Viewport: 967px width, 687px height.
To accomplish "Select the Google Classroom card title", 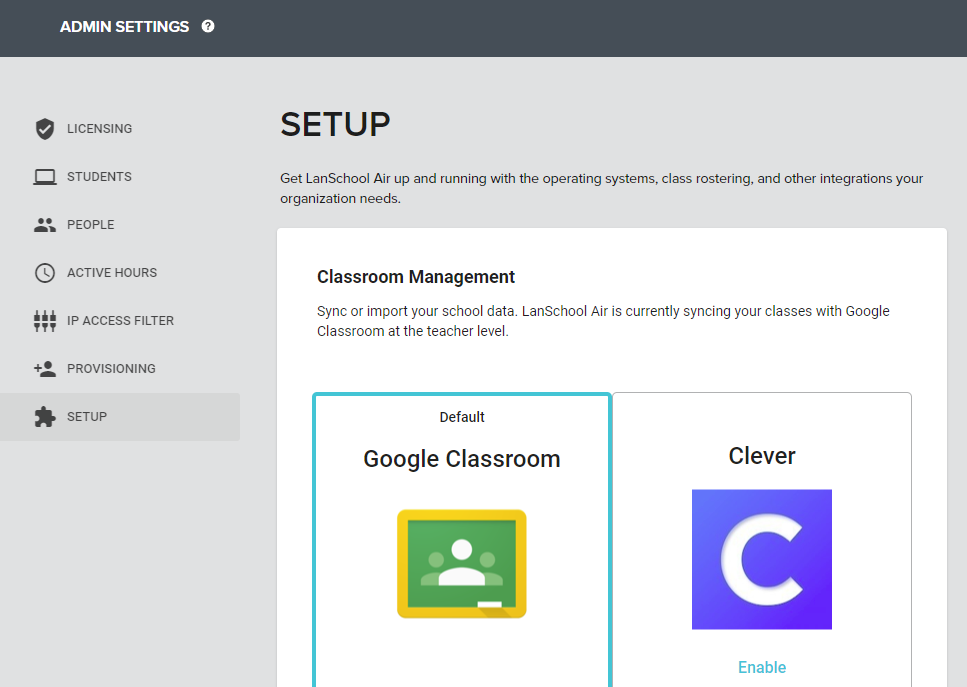I will [x=461, y=459].
